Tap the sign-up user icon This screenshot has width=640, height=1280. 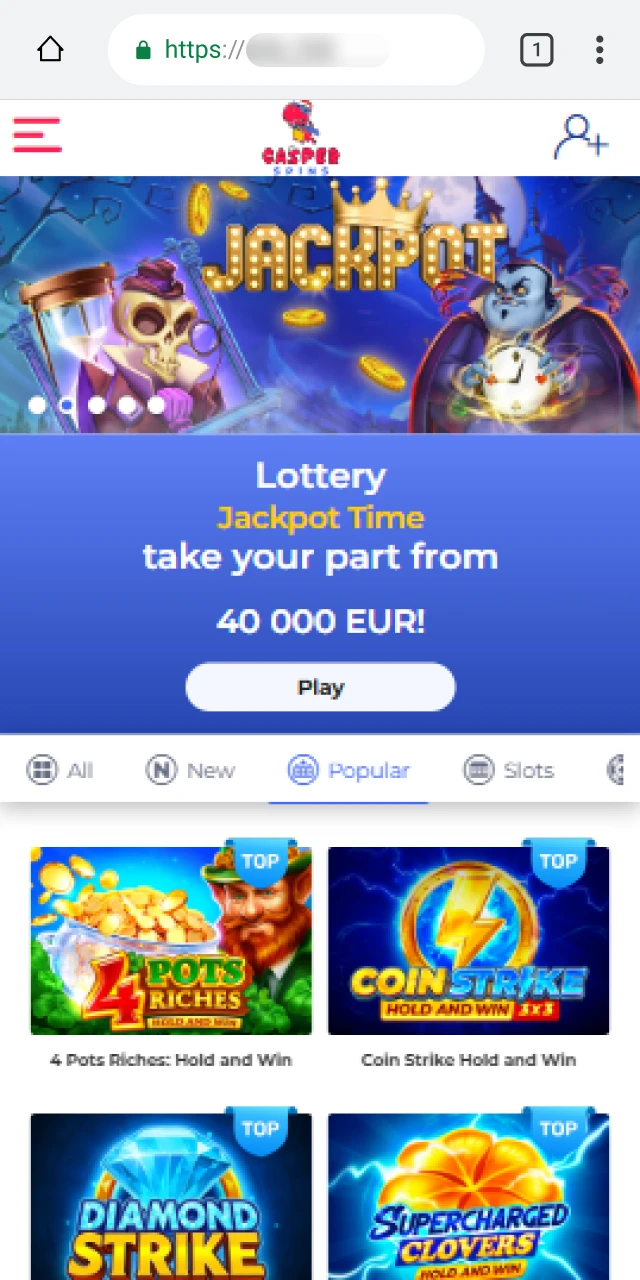[x=581, y=137]
